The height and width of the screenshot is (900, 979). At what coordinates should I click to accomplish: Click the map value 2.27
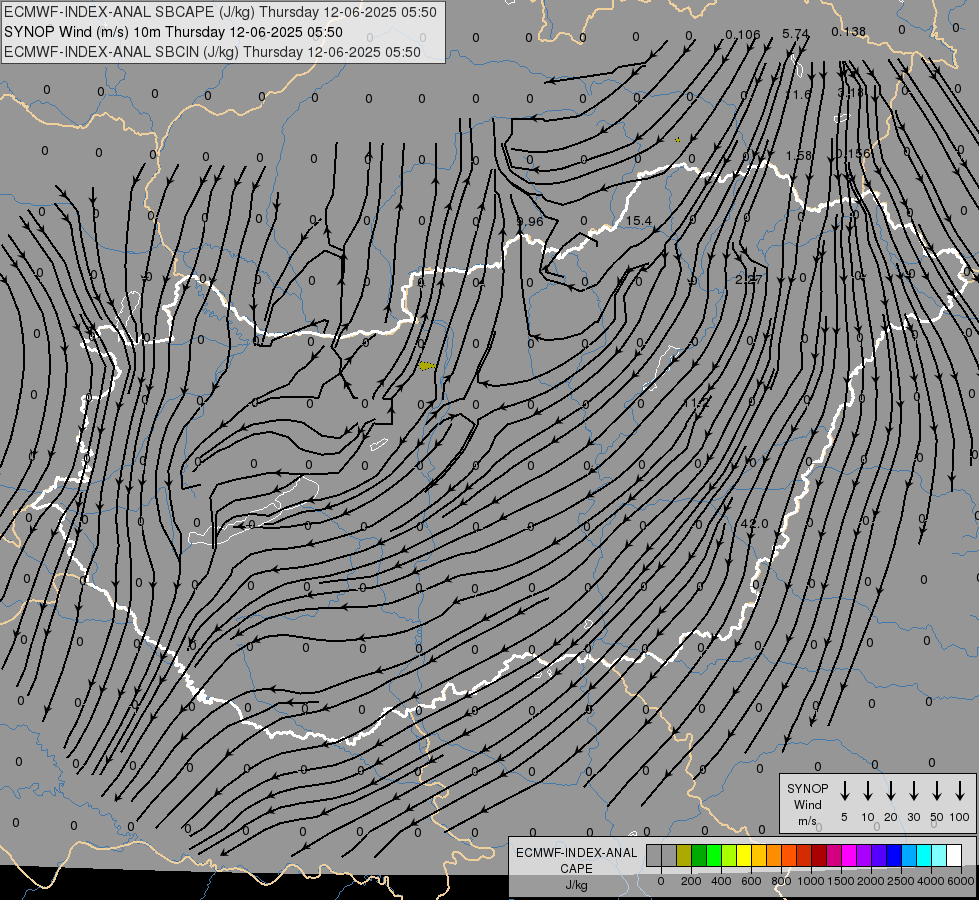tap(748, 279)
